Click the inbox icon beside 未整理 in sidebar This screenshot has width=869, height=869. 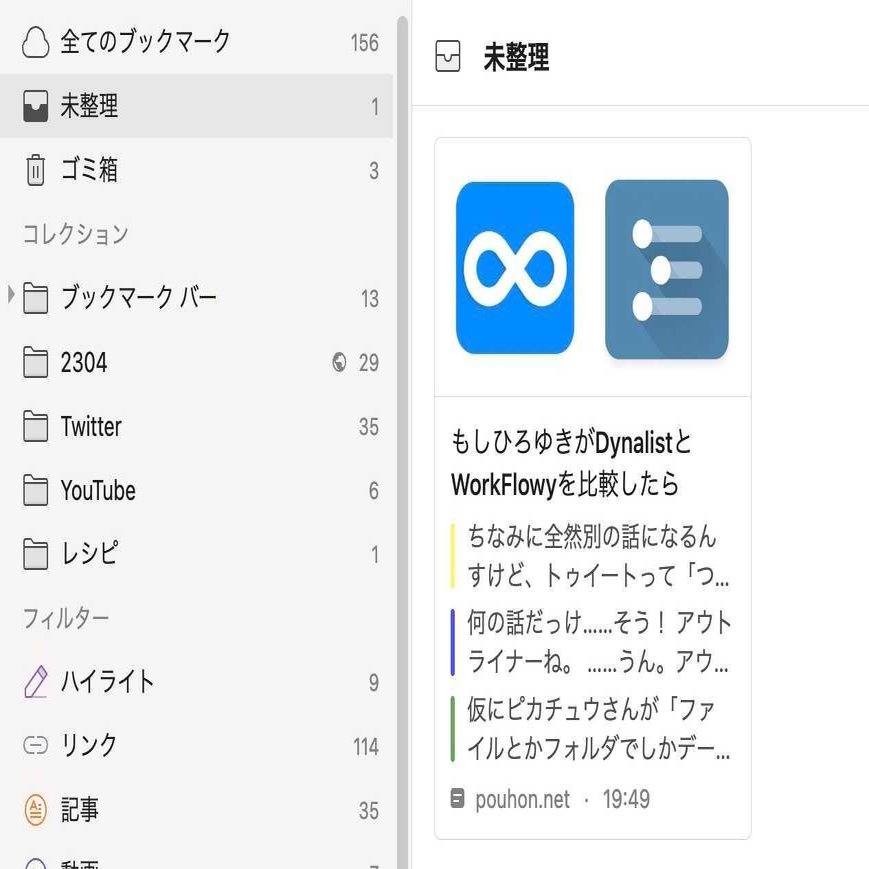click(35, 106)
